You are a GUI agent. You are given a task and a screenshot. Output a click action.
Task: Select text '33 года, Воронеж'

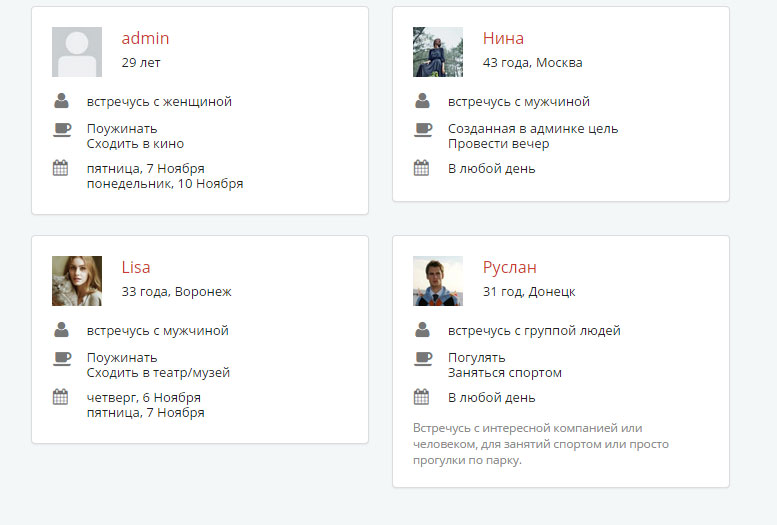click(x=176, y=292)
